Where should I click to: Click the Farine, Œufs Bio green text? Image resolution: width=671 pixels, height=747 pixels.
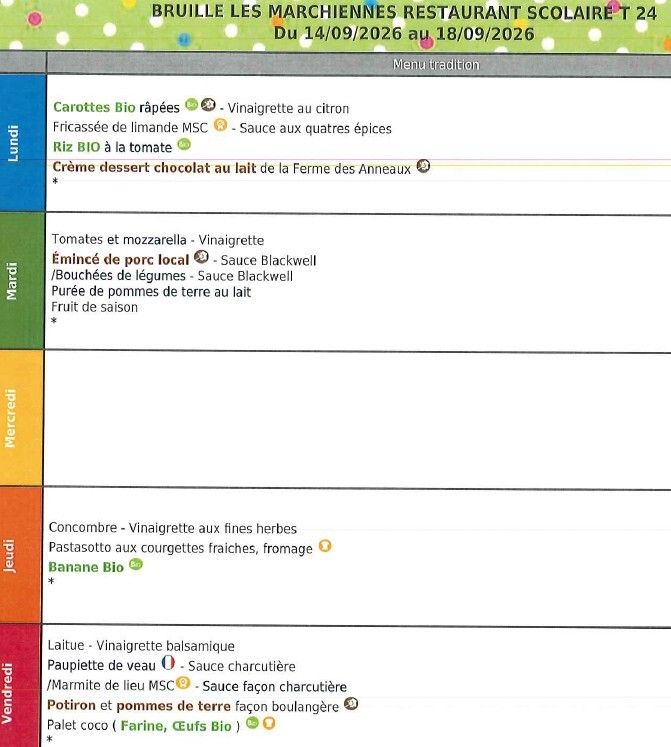pyautogui.click(x=176, y=726)
